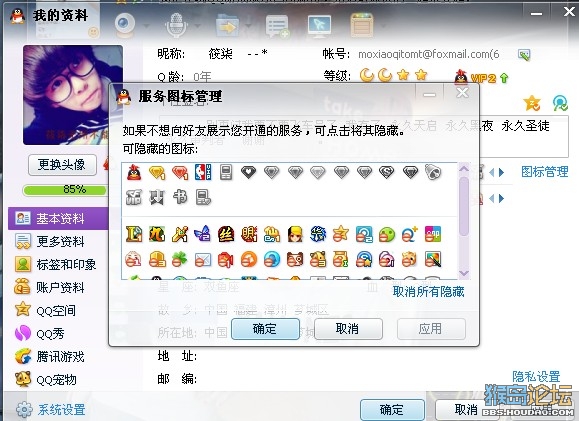Click the VIP2 badge icon
The height and width of the screenshot is (421, 579).
[482, 78]
